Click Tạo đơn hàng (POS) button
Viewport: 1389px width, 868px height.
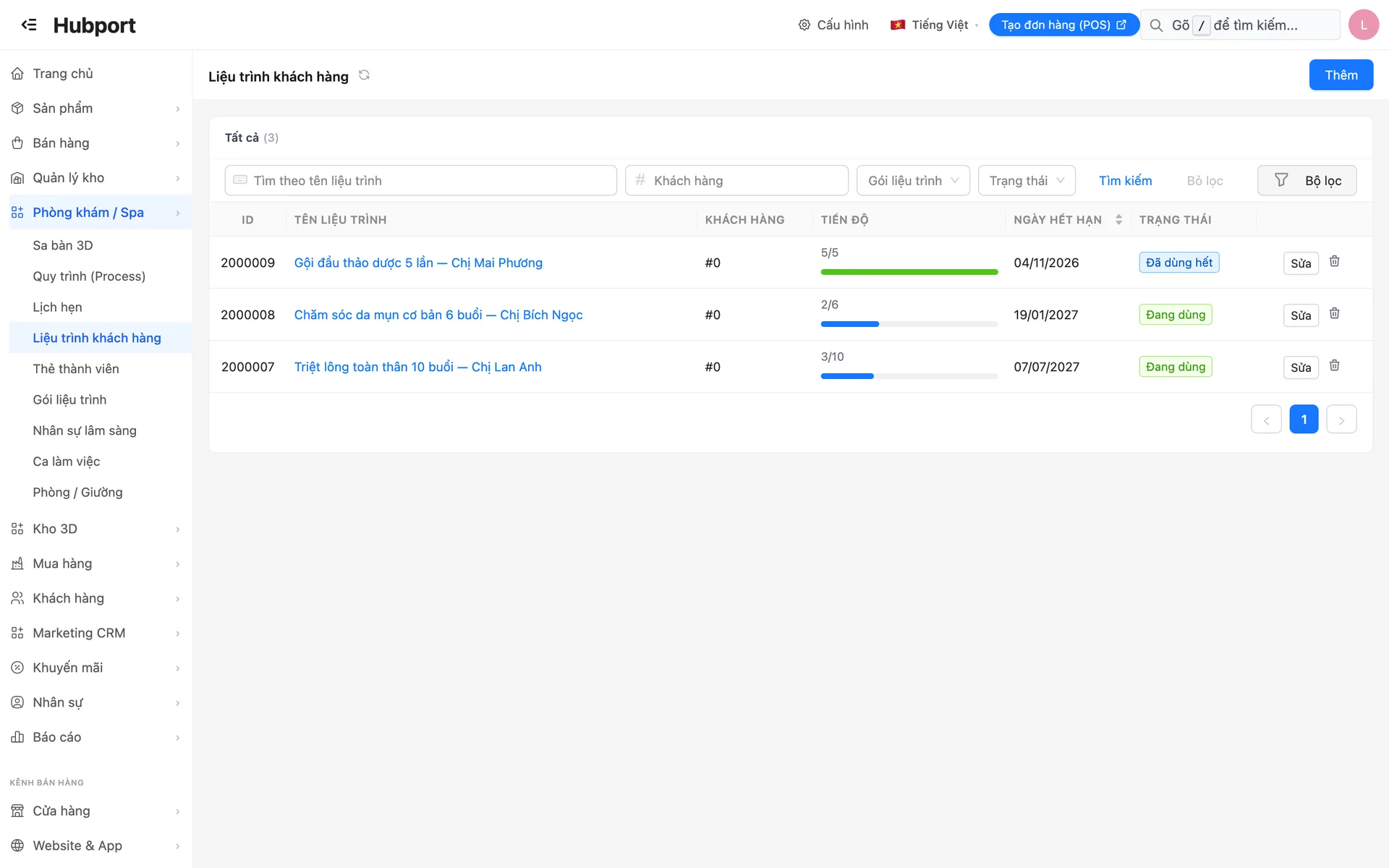point(1063,25)
